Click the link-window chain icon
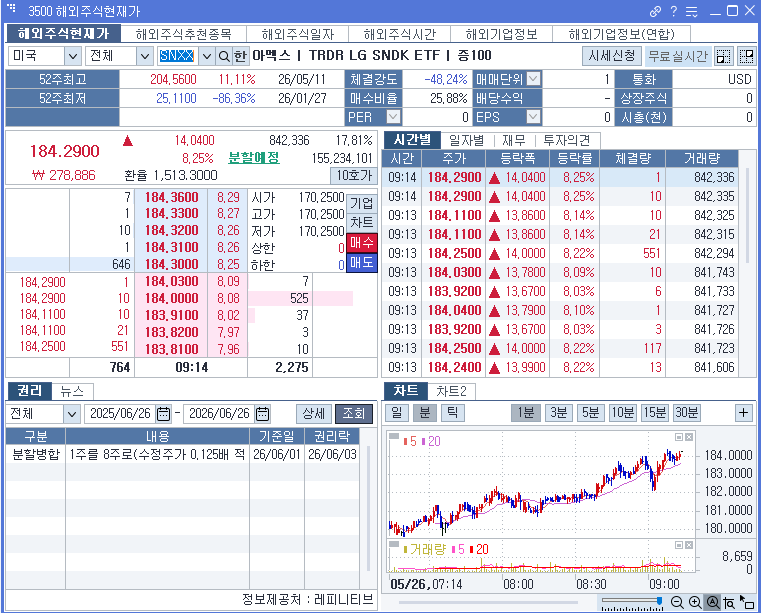 (x=656, y=11)
